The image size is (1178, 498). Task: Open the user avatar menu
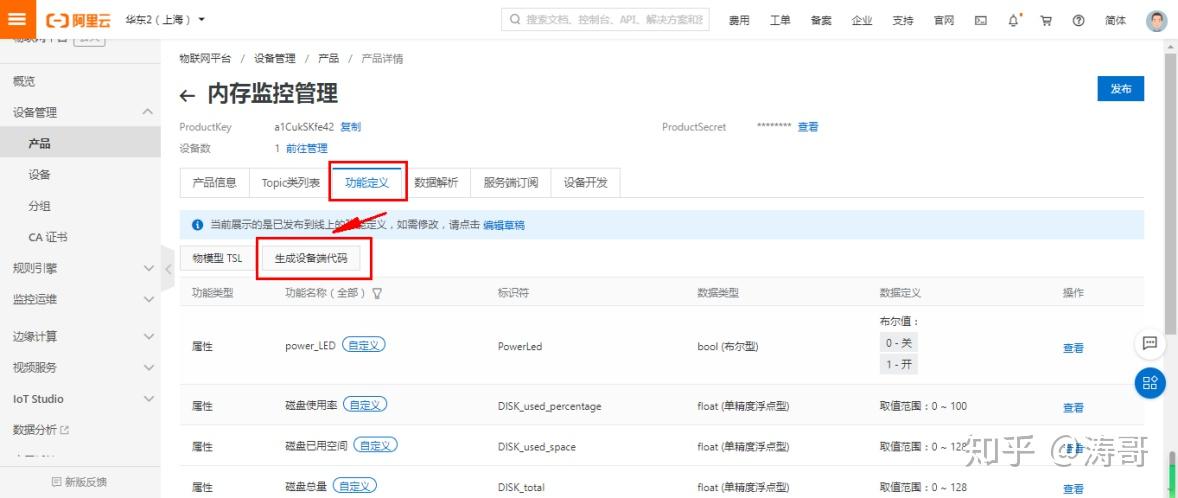pyautogui.click(x=1157, y=20)
